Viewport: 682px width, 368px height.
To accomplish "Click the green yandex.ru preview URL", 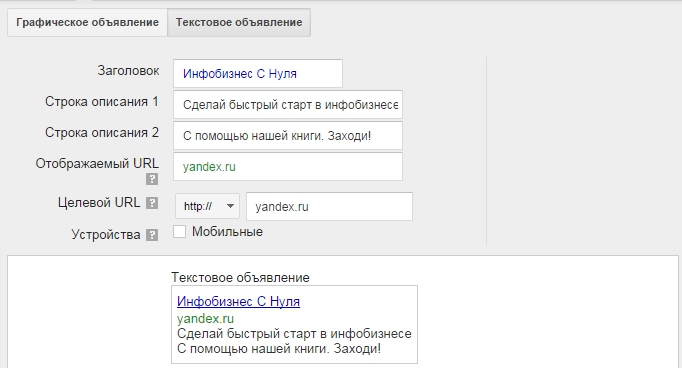I will (x=205, y=318).
